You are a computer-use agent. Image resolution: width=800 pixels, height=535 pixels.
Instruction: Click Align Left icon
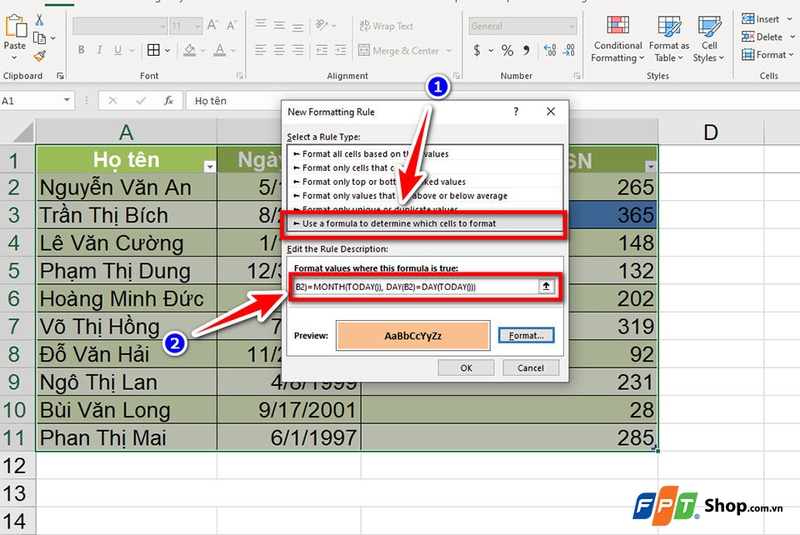click(261, 50)
